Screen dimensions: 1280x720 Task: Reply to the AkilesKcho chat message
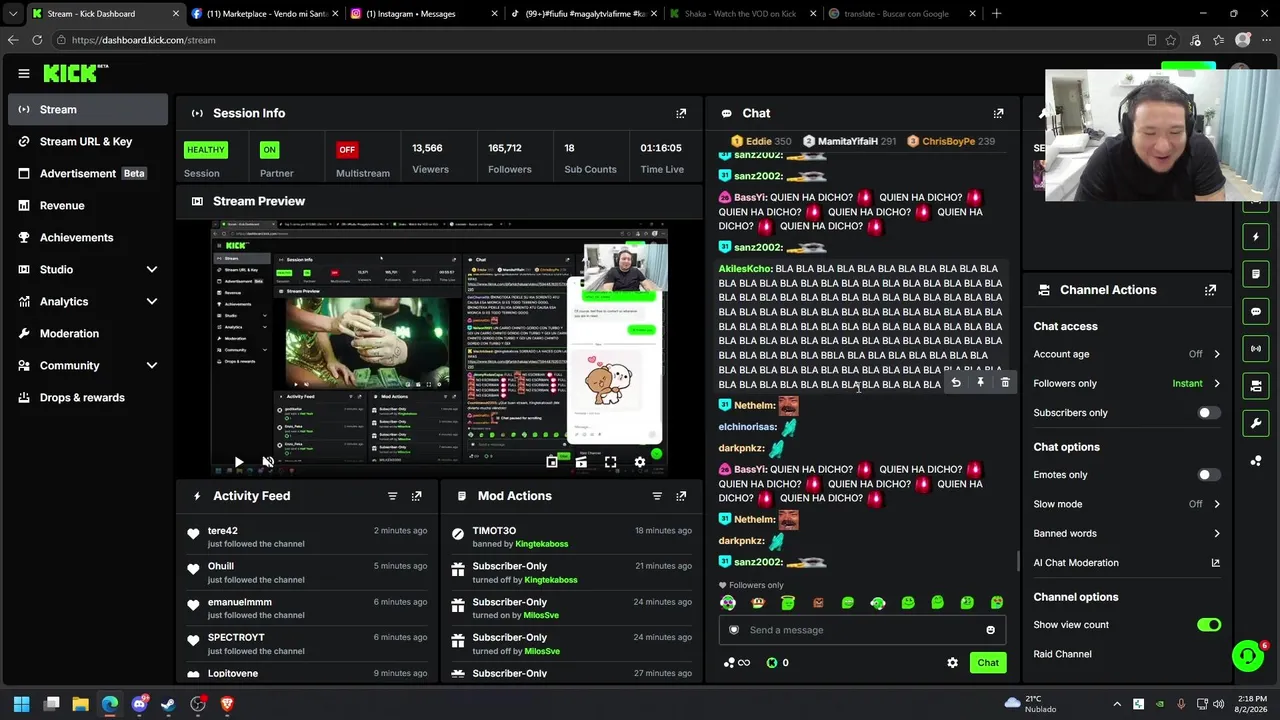[956, 383]
